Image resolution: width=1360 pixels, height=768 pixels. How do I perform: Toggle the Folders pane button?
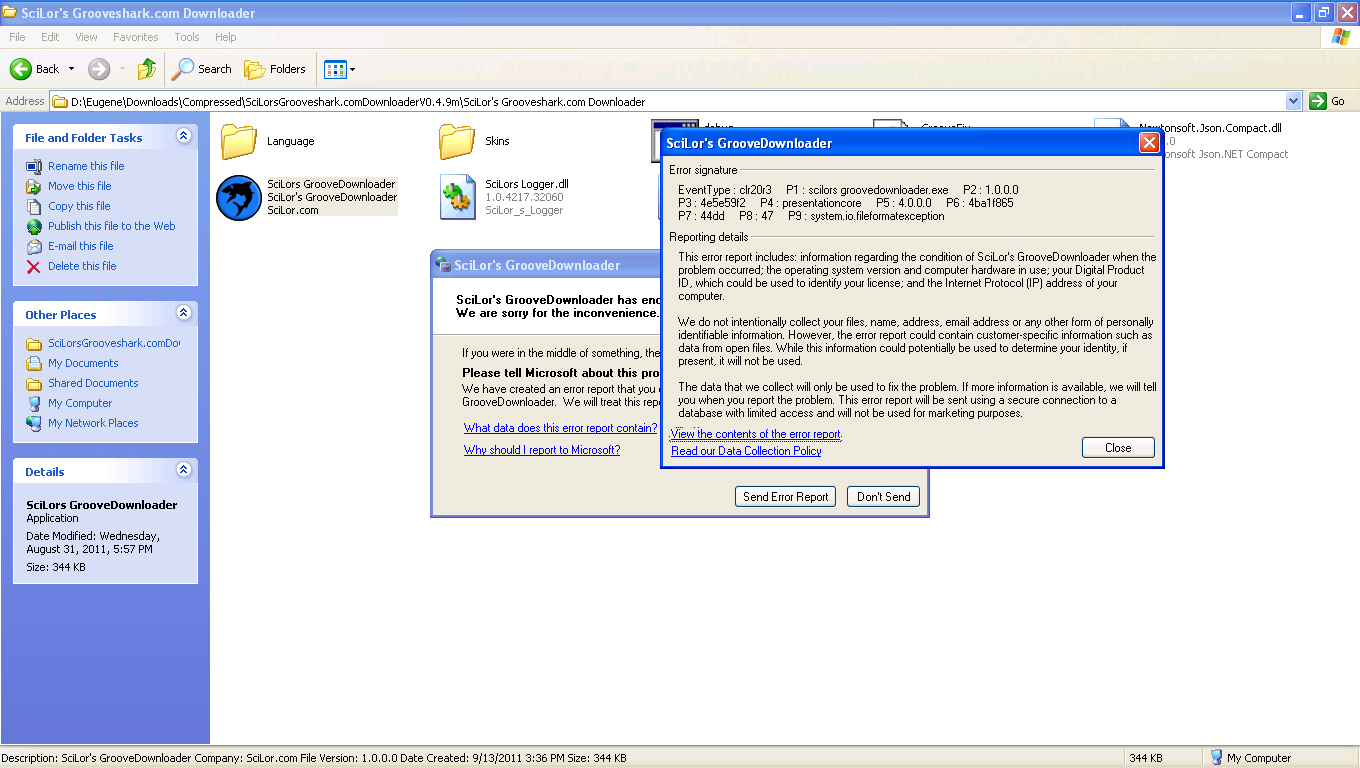click(275, 69)
